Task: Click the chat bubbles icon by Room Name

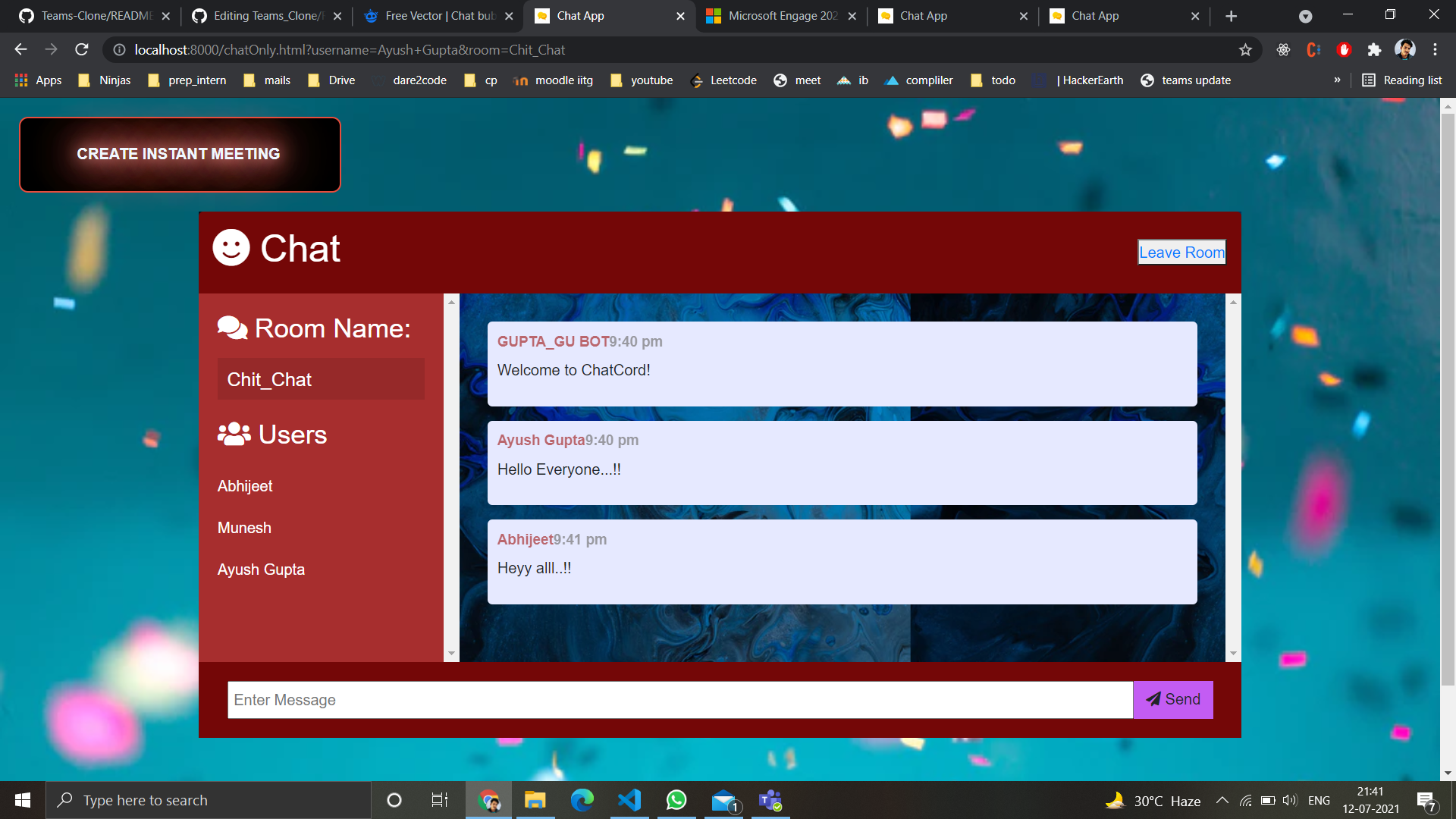Action: (232, 328)
